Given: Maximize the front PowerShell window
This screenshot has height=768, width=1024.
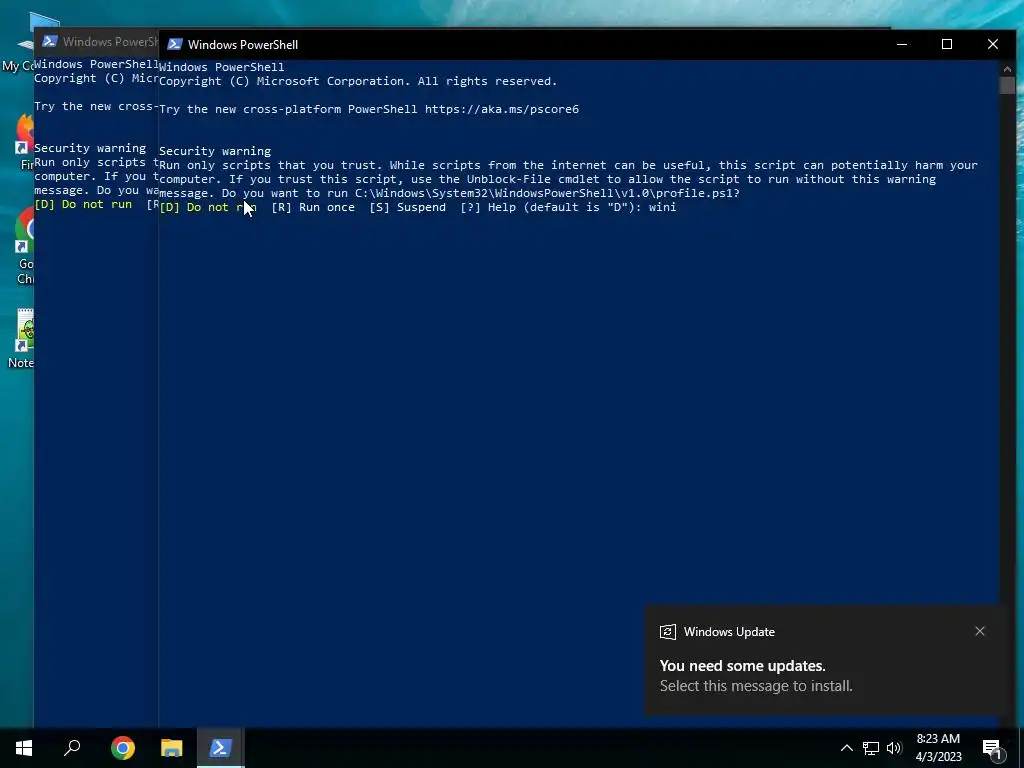Looking at the screenshot, I should click(x=947, y=44).
